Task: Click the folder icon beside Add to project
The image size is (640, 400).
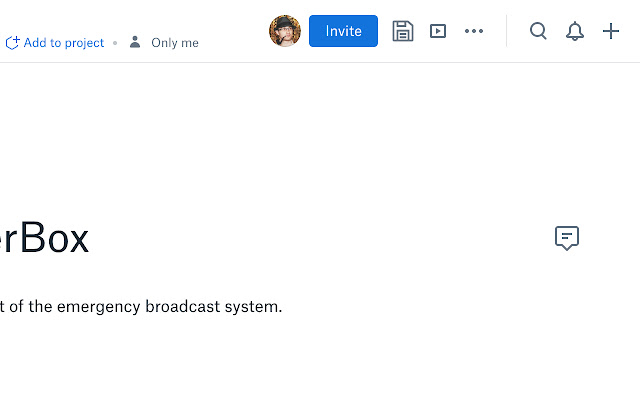Action: 12,43
